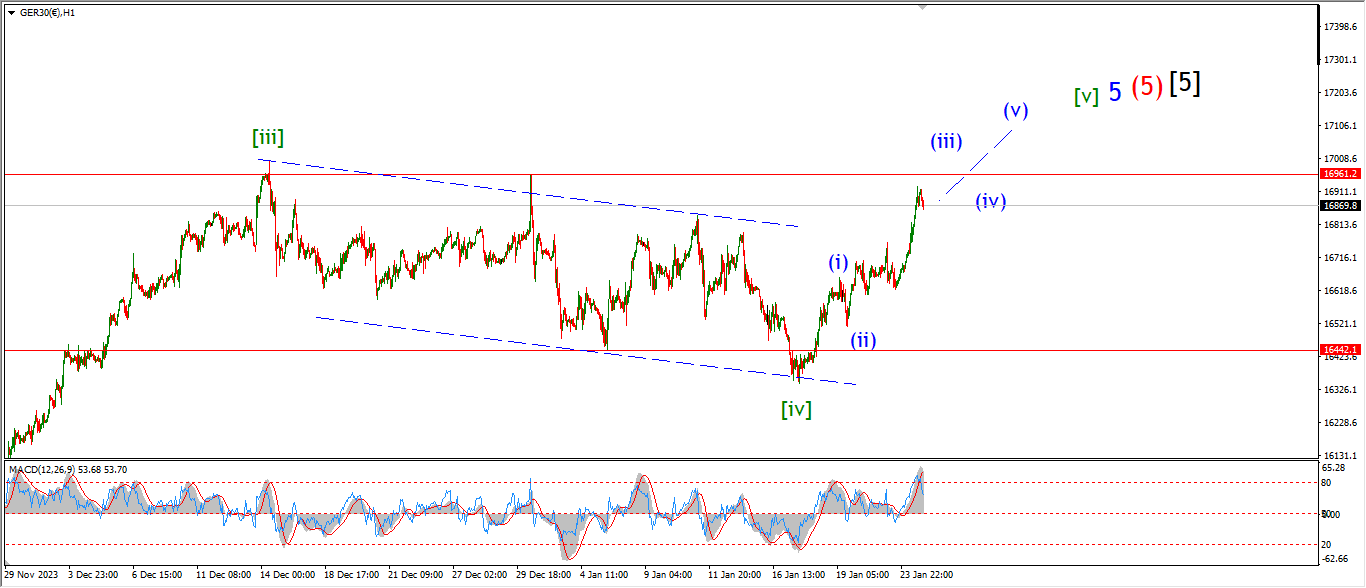
Task: Select the blue (iv) wave label
Action: point(990,201)
